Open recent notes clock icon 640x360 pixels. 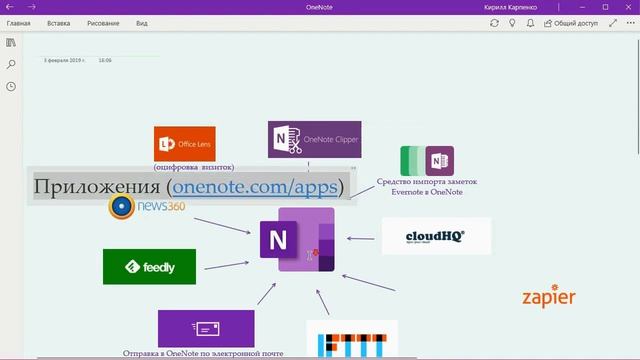[11, 86]
